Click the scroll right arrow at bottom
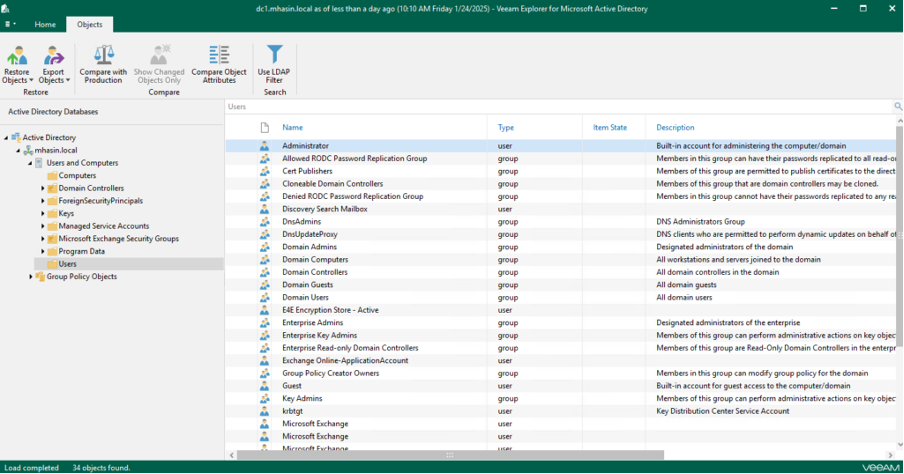The height and width of the screenshot is (474, 904). coord(890,455)
